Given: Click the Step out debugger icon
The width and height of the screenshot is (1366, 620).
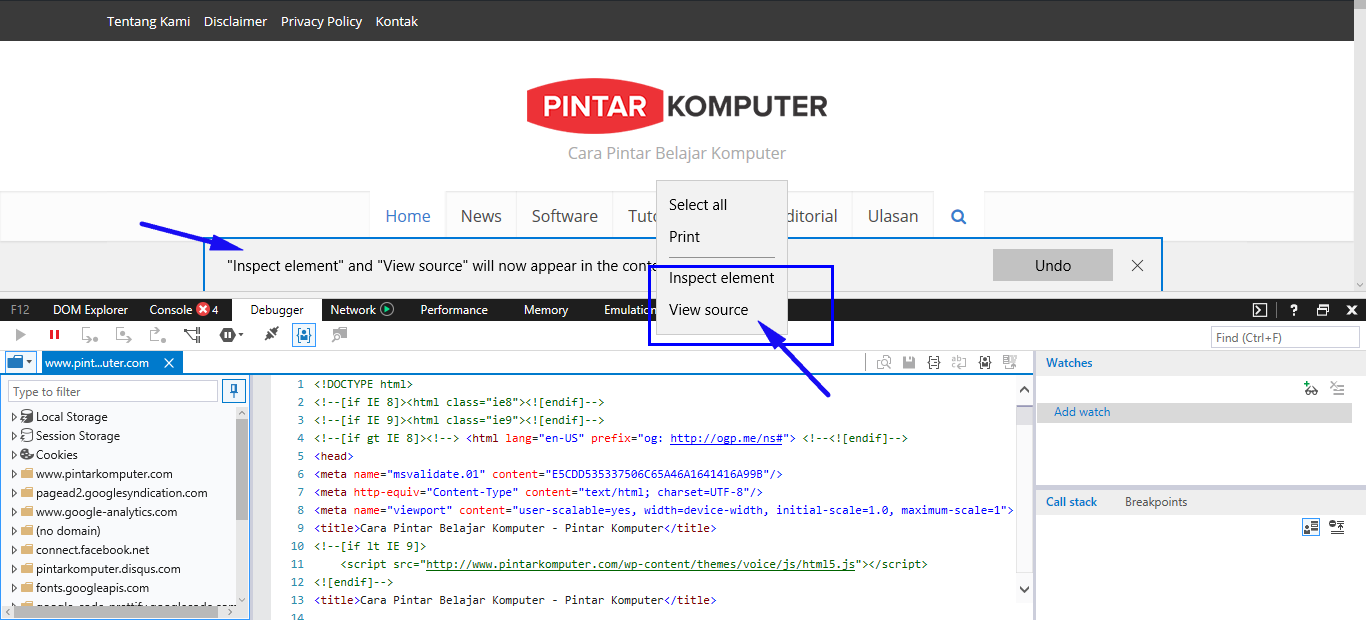Looking at the screenshot, I should click(158, 335).
